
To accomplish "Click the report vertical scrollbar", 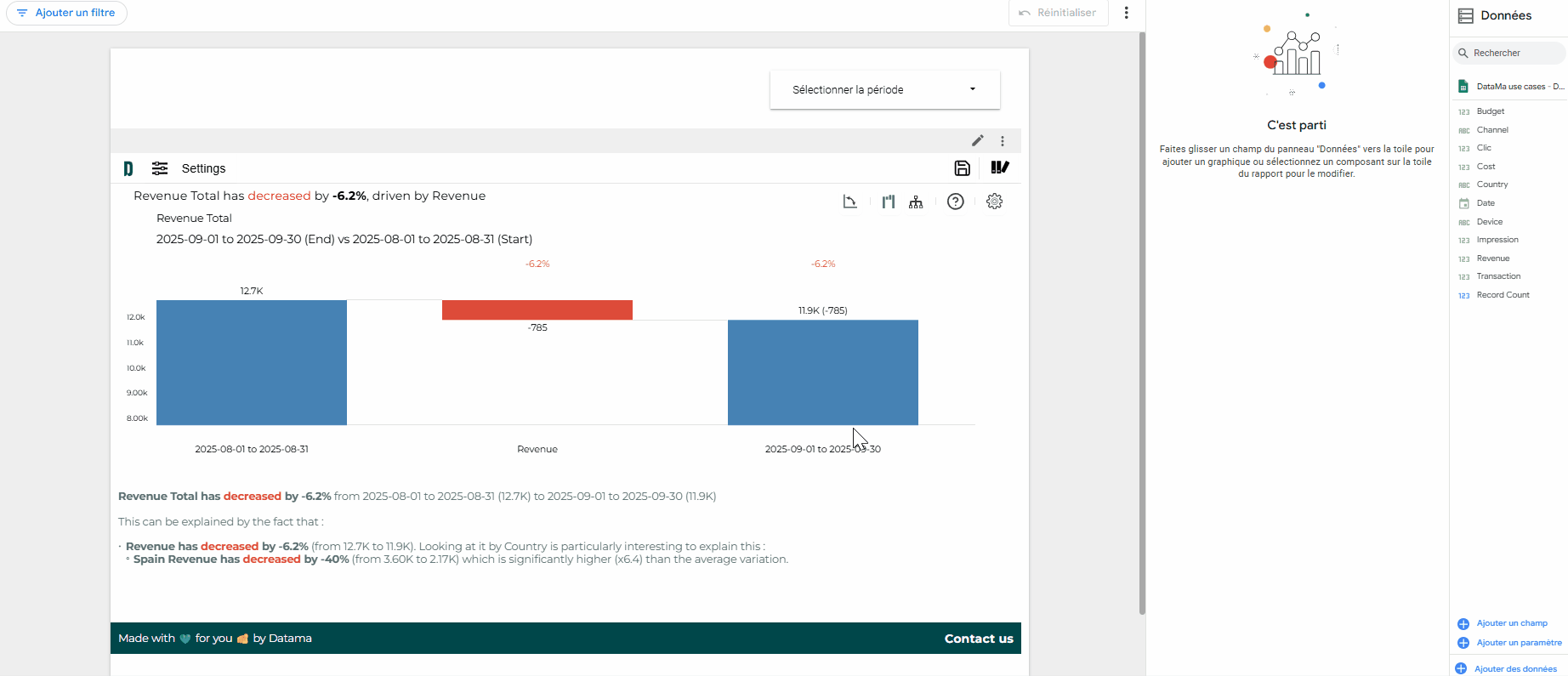I will [1142, 323].
